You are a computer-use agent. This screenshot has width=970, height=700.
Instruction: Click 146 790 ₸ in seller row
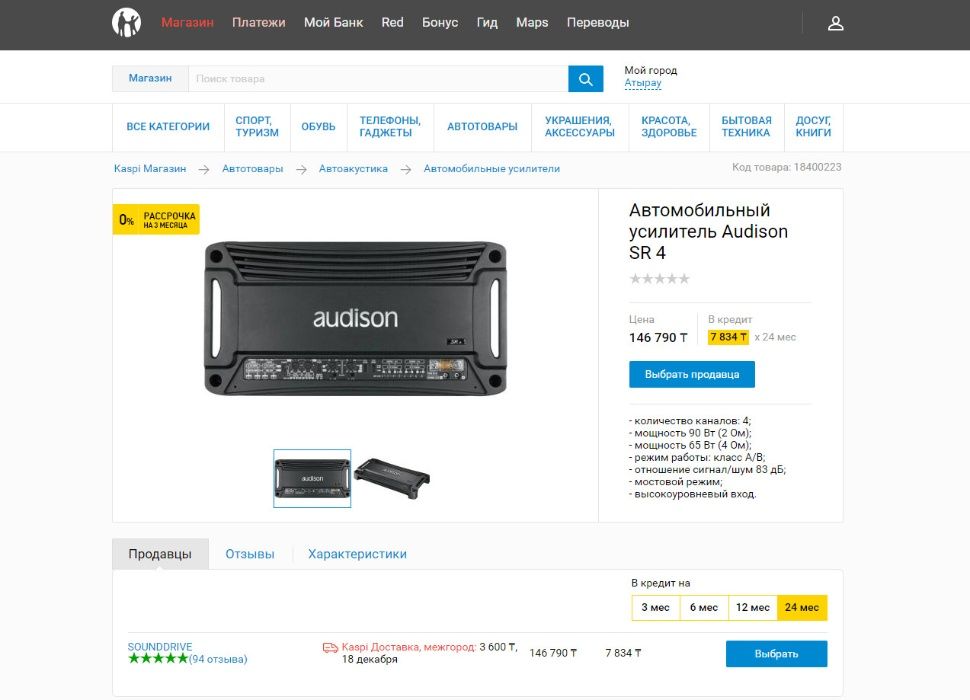tap(553, 653)
